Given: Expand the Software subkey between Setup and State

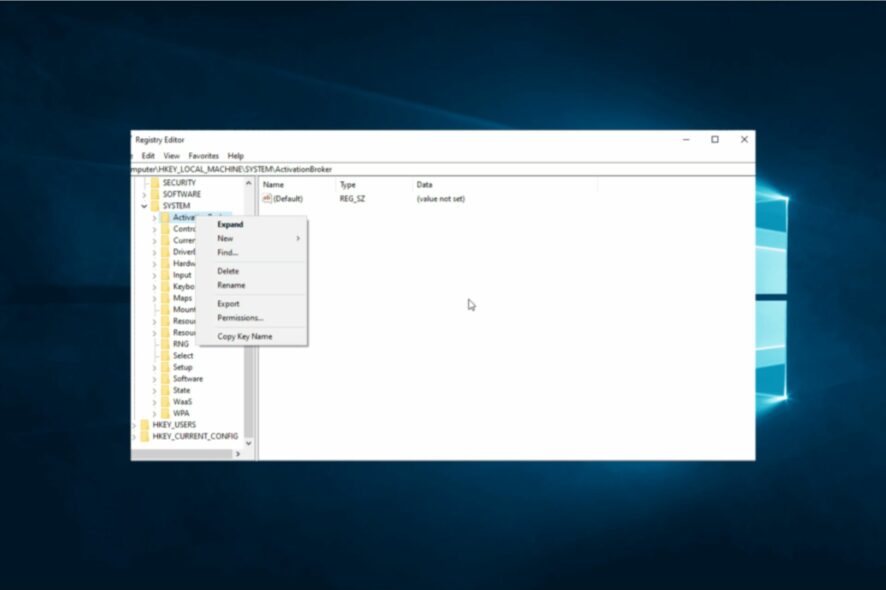Looking at the screenshot, I should click(x=154, y=379).
